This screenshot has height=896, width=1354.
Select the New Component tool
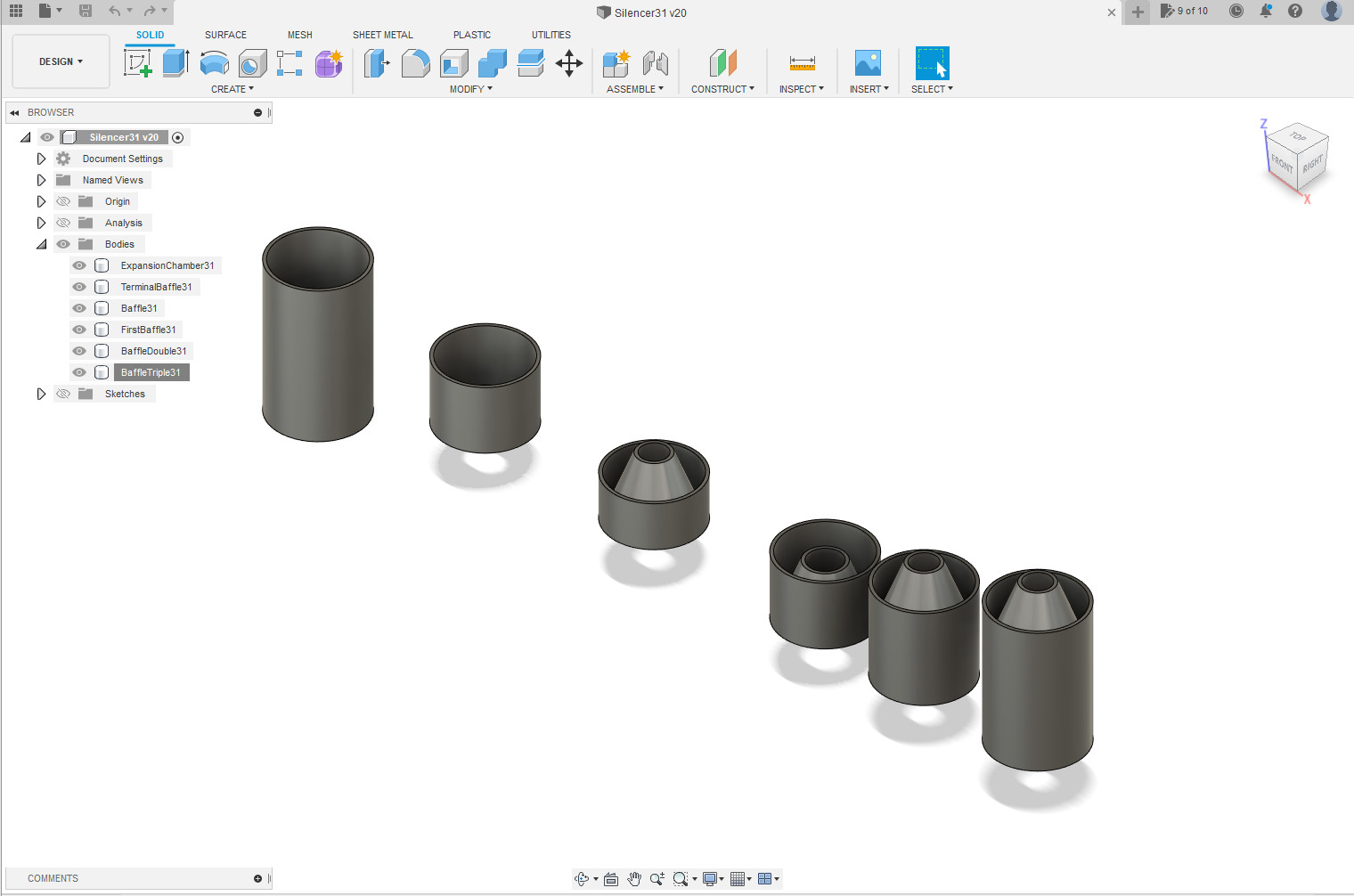616,63
